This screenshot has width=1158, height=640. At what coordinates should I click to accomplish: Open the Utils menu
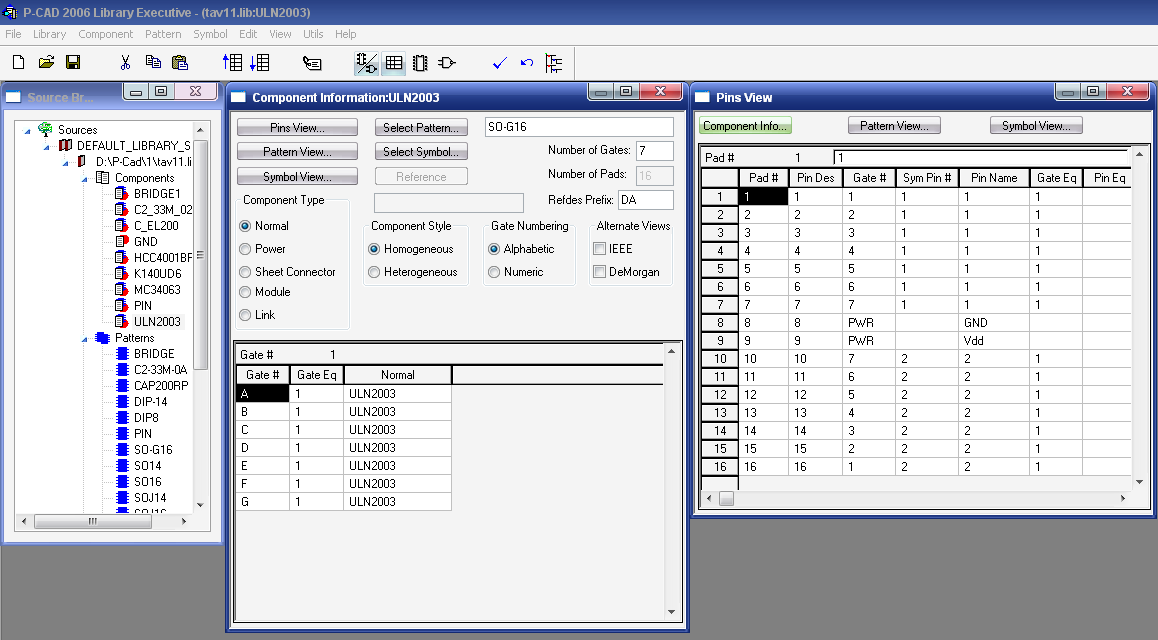pos(313,34)
